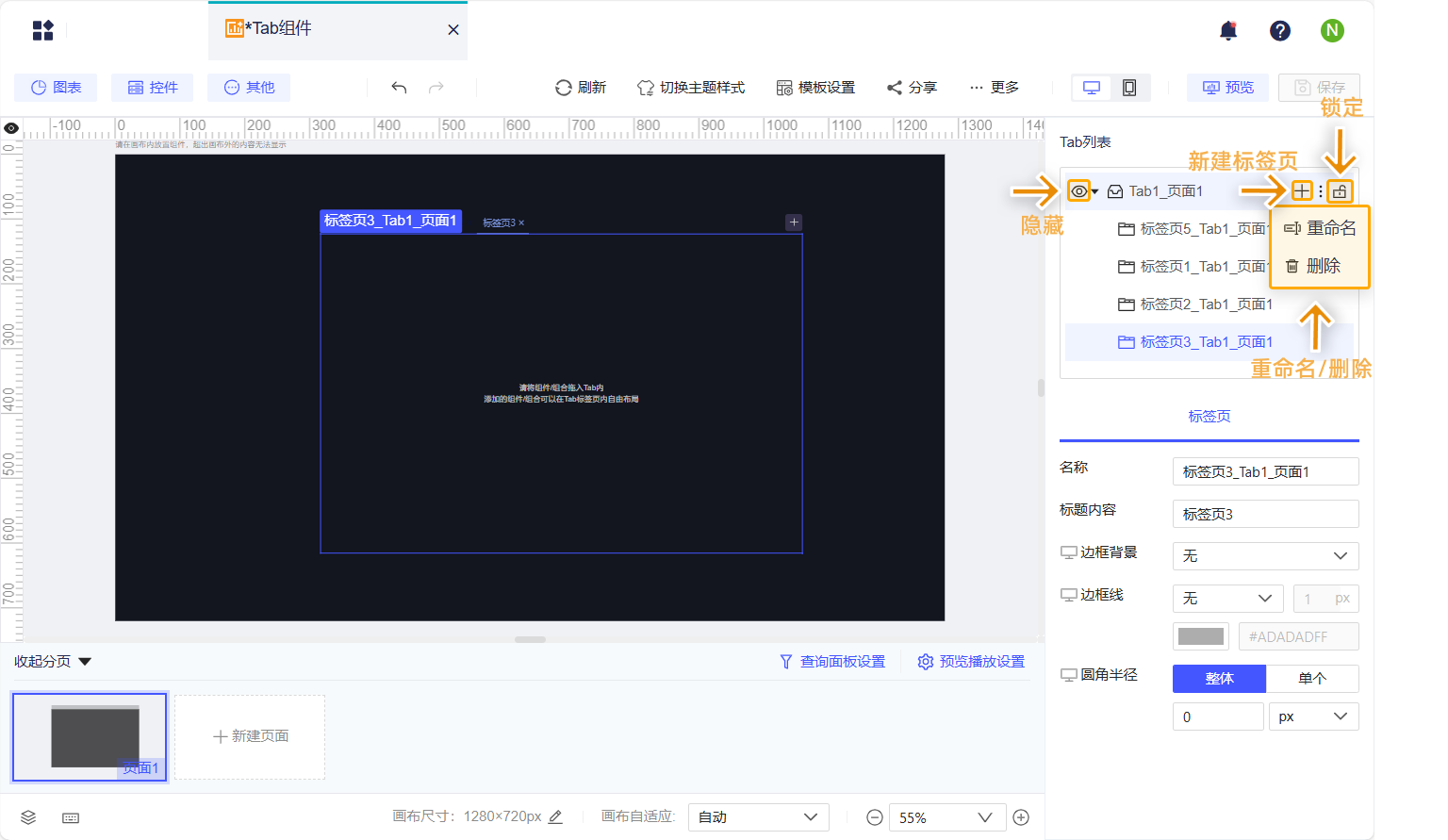The width and height of the screenshot is (1448, 840).
Task: Click the zoom in plus circle icon
Action: point(1021,817)
